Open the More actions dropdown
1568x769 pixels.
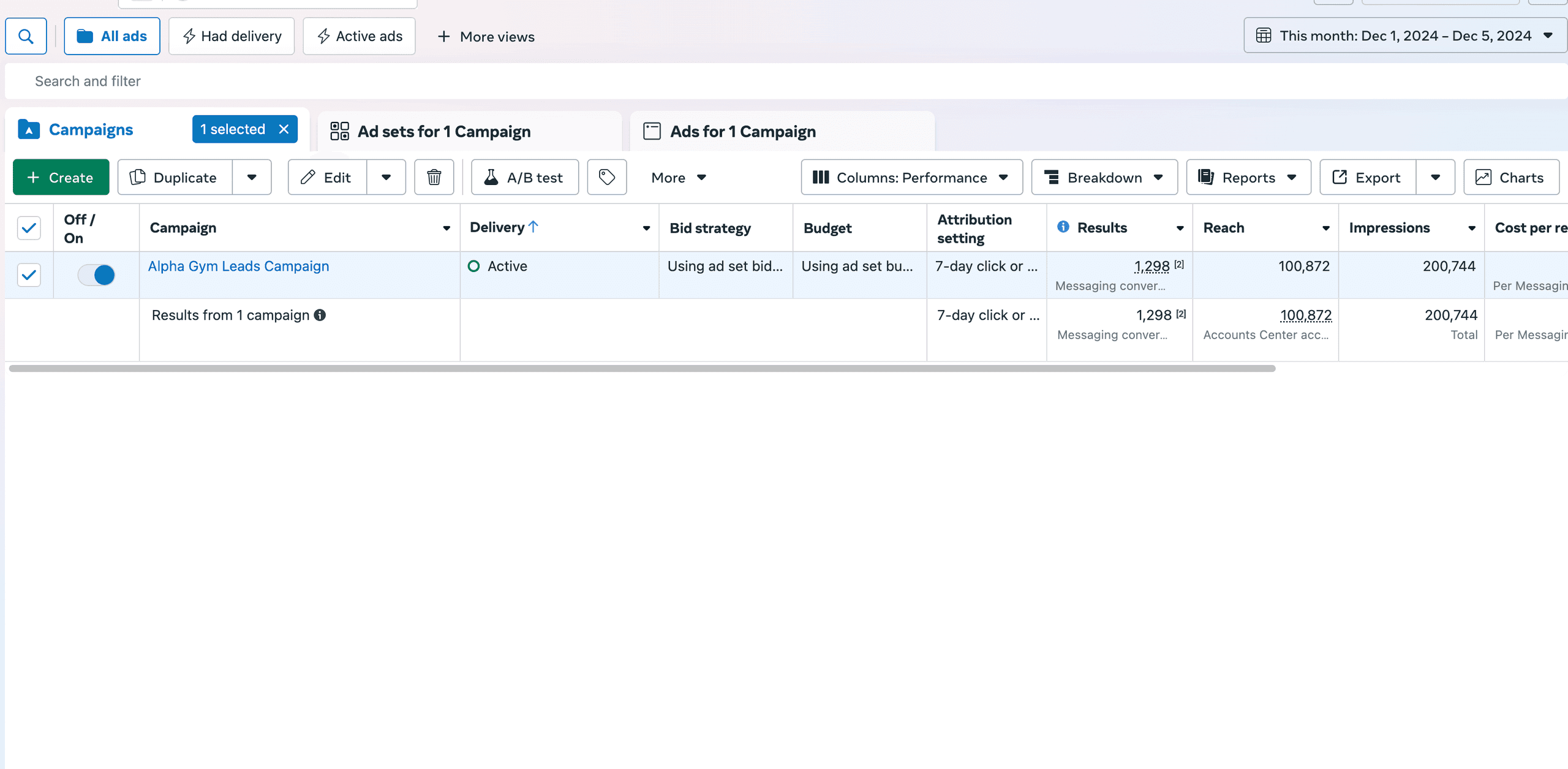[x=679, y=178]
